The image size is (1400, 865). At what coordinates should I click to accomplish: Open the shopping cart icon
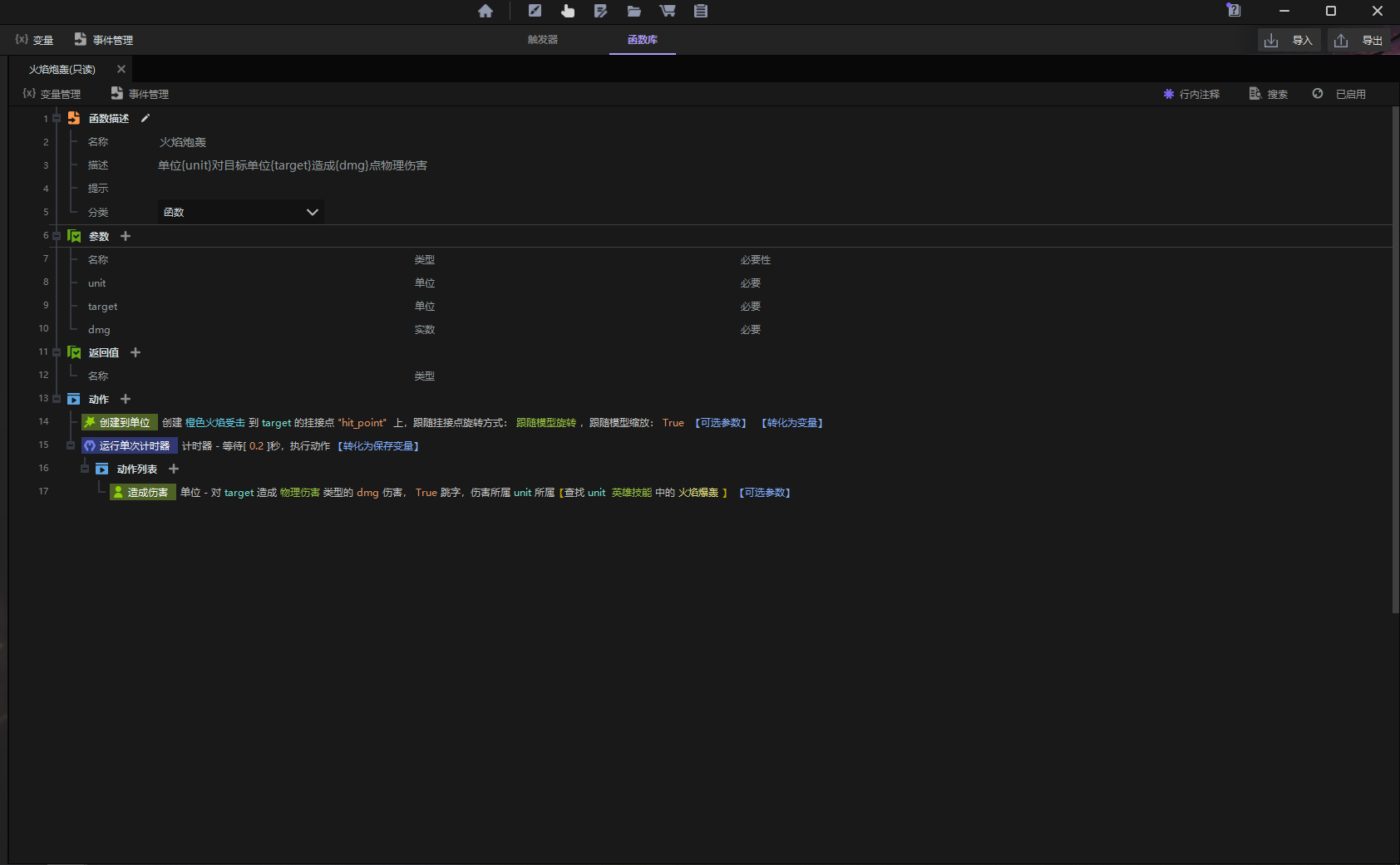(667, 11)
